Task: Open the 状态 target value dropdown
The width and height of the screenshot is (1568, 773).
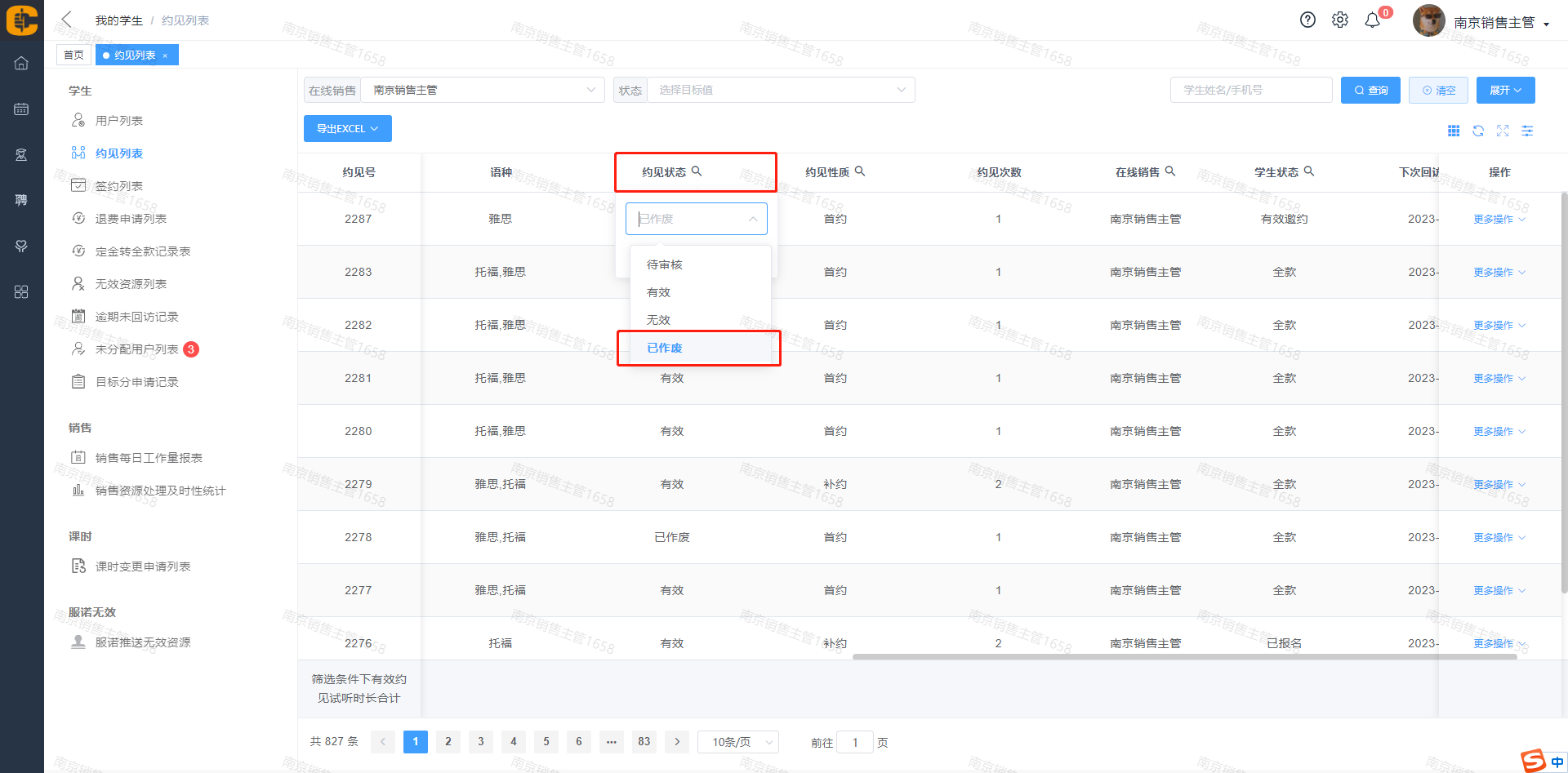Action: 781,90
